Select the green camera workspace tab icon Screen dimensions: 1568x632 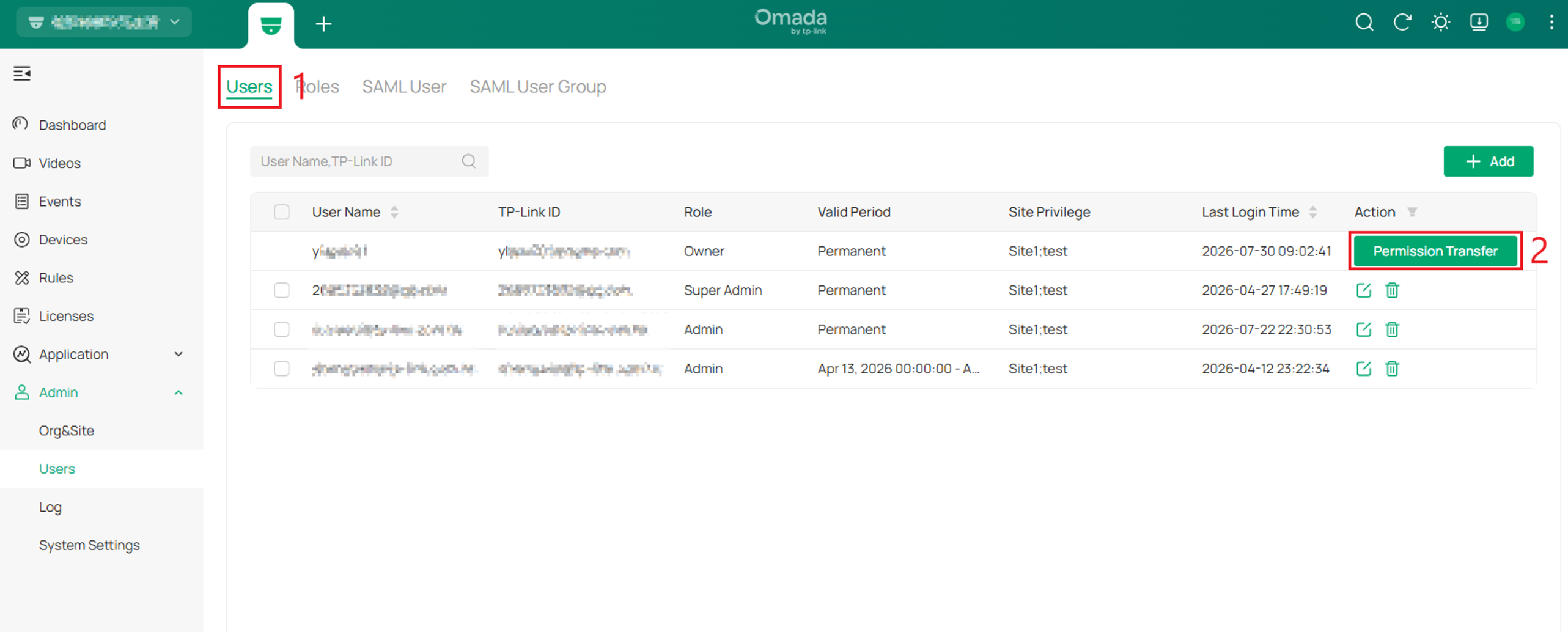271,26
